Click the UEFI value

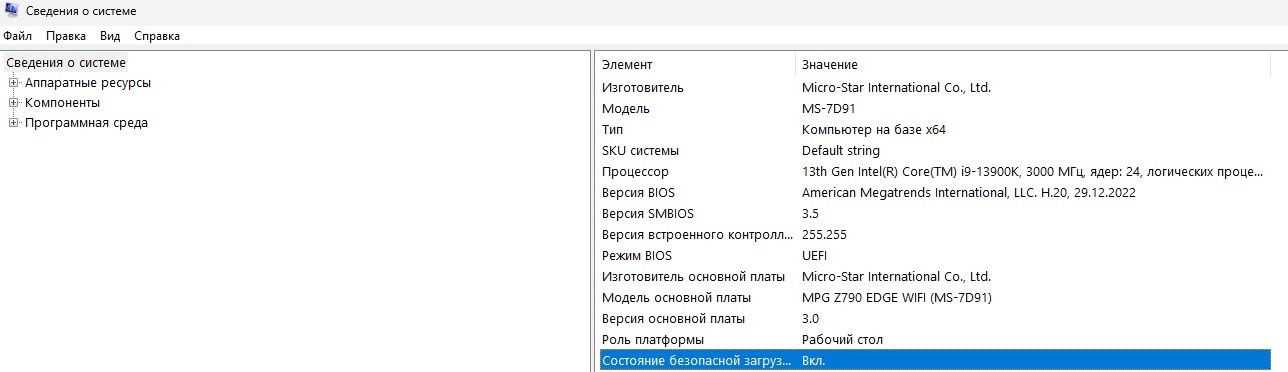click(815, 255)
